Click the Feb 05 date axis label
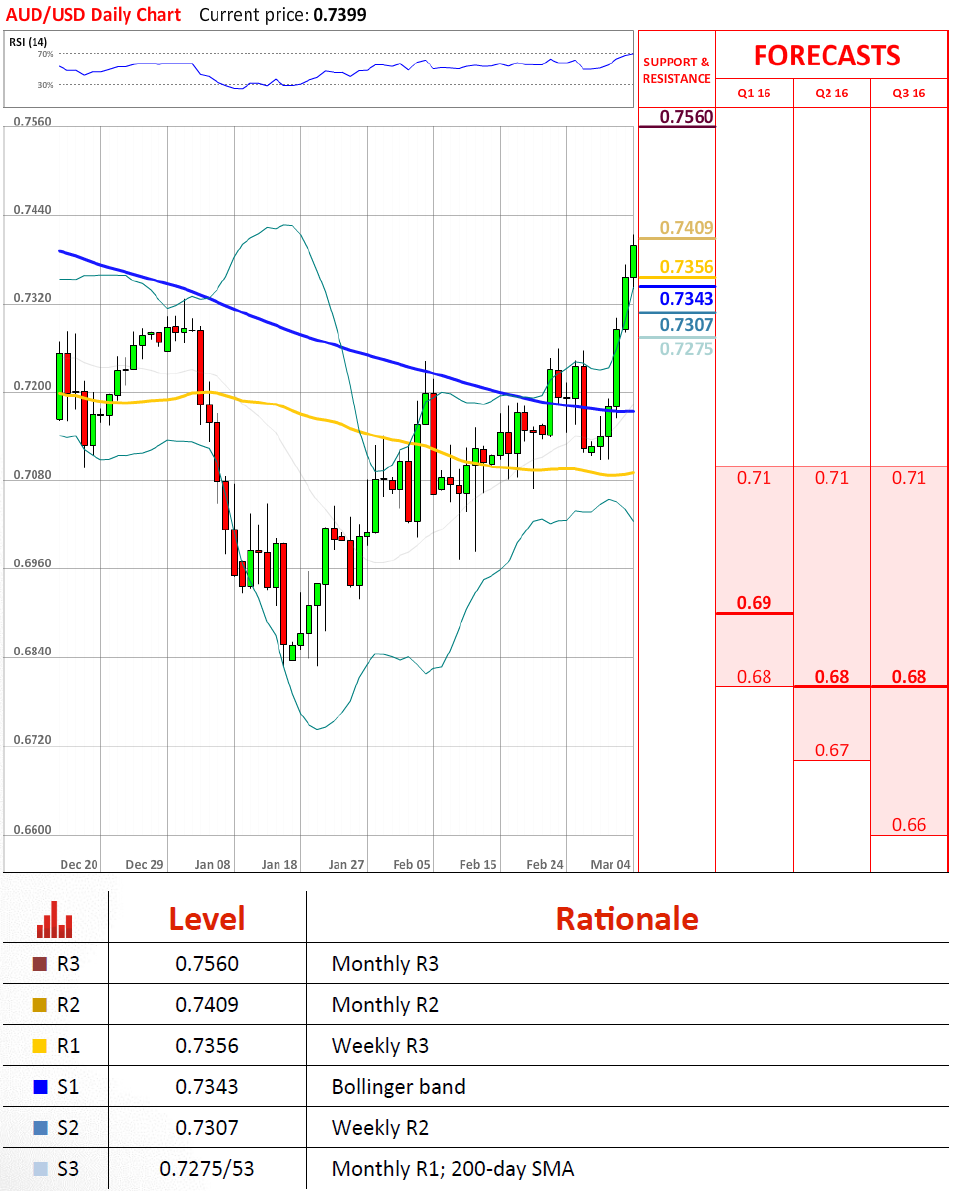This screenshot has height=1191, width=957. [412, 864]
